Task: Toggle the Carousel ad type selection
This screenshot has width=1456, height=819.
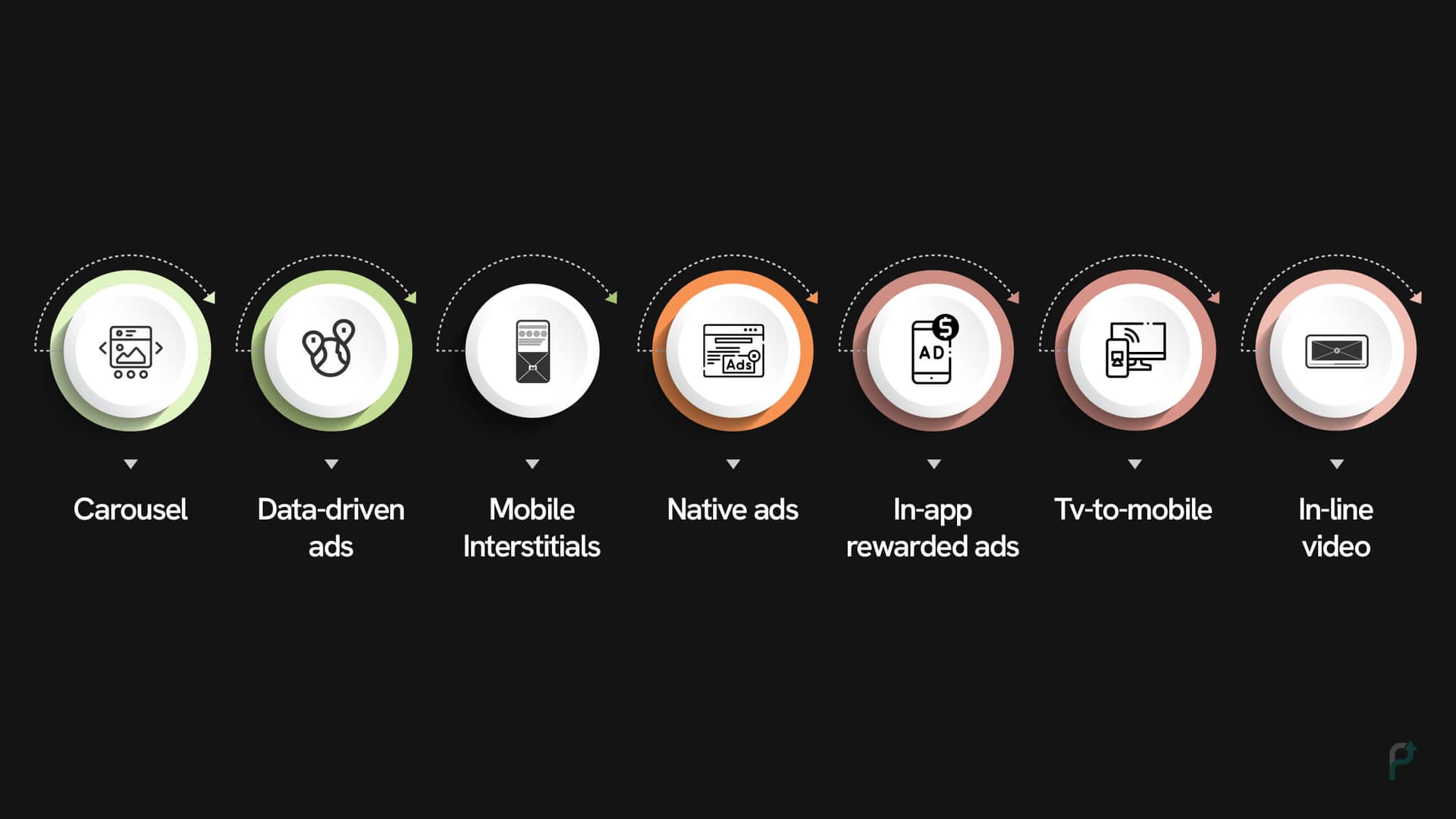Action: (131, 350)
